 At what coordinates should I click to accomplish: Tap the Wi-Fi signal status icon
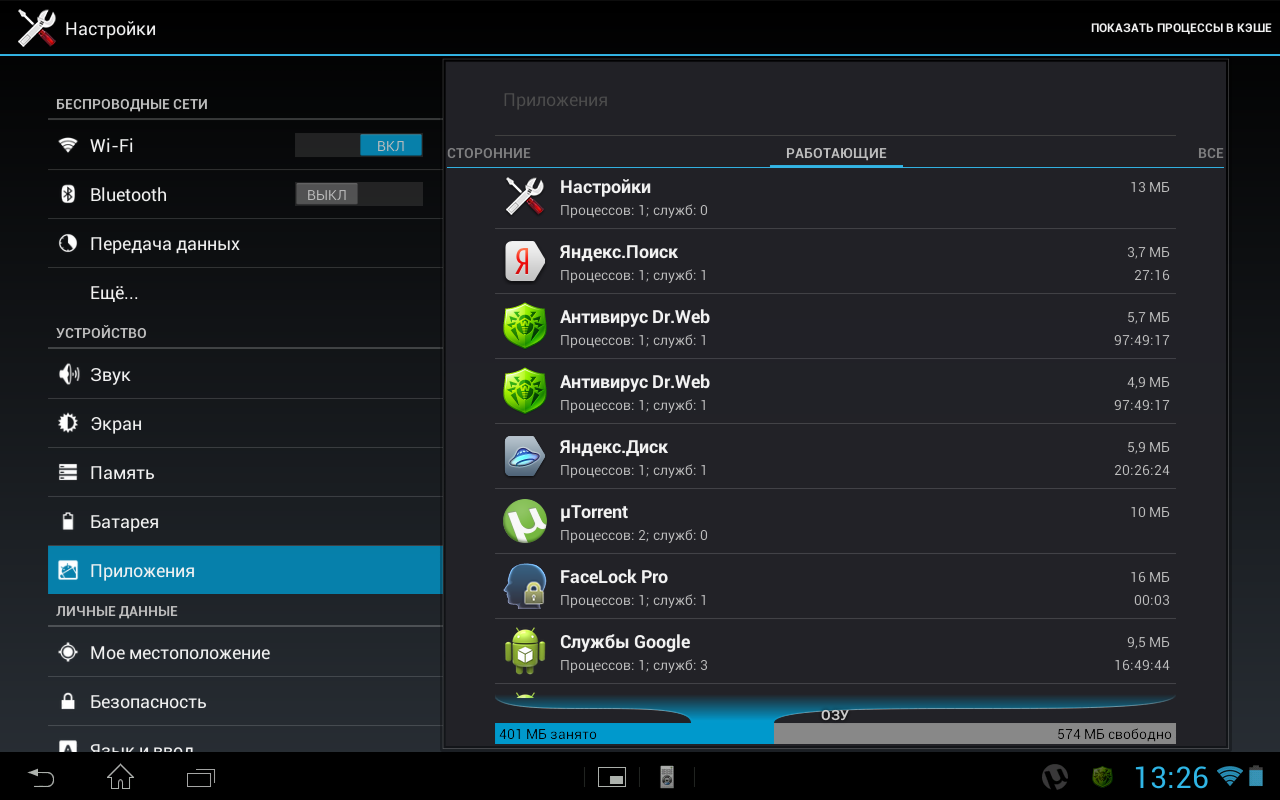point(1229,777)
